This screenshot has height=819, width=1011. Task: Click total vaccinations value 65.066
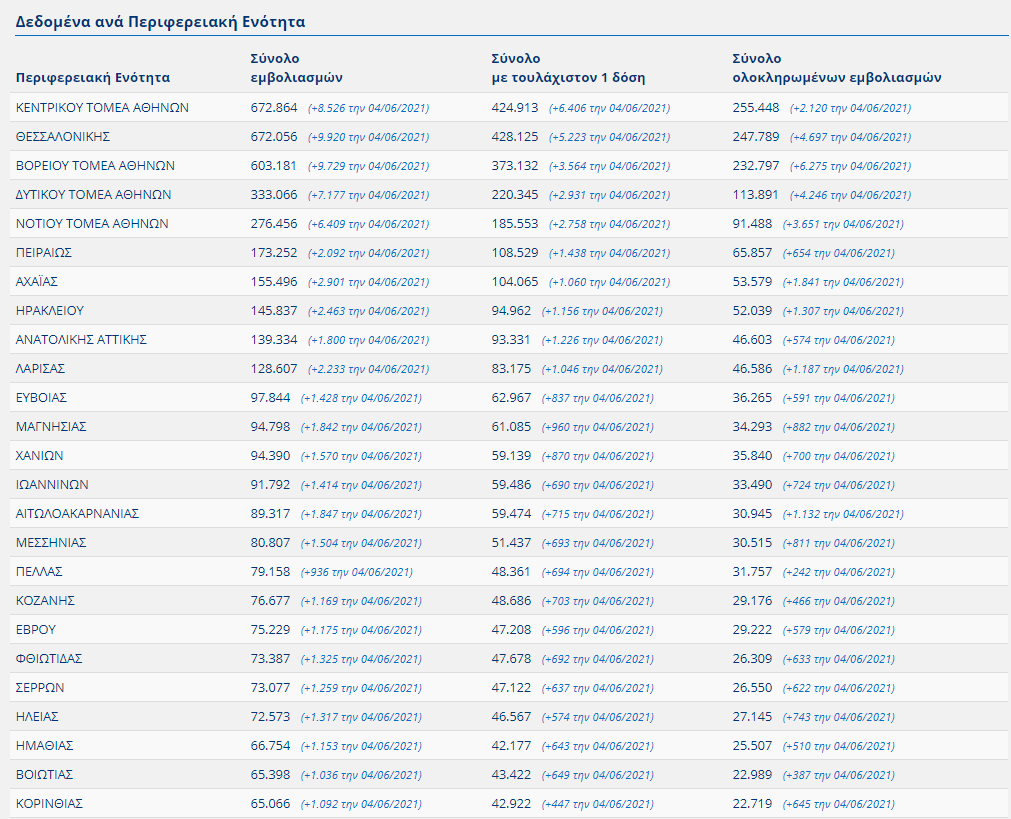(x=271, y=804)
